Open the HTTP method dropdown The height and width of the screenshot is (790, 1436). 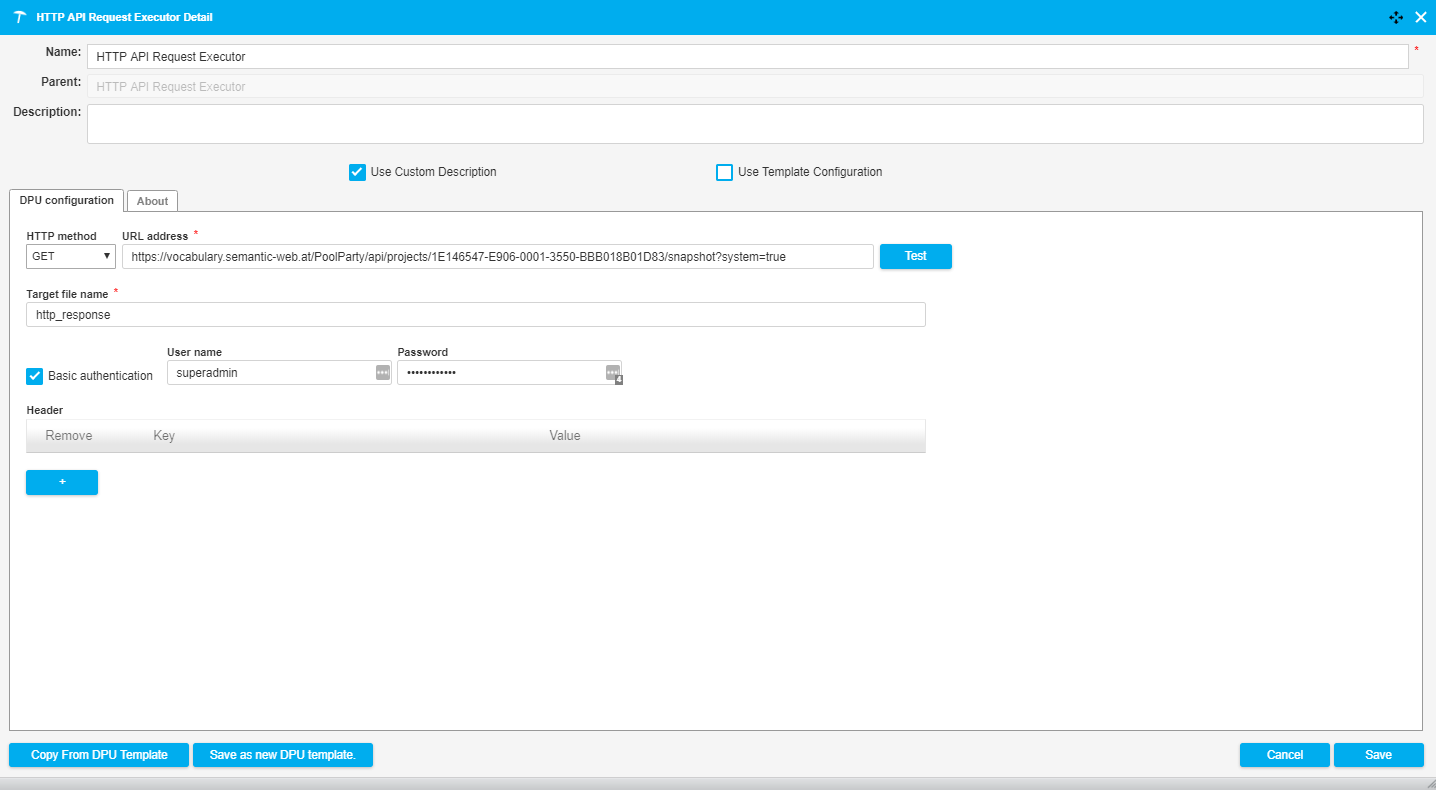[71, 256]
